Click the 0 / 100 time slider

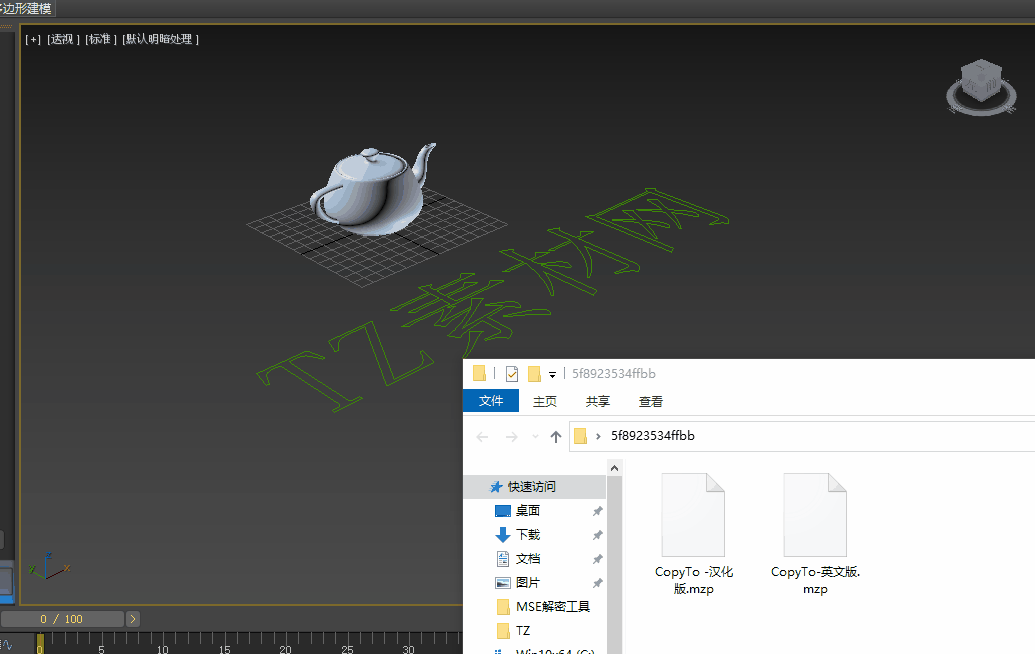(62, 619)
